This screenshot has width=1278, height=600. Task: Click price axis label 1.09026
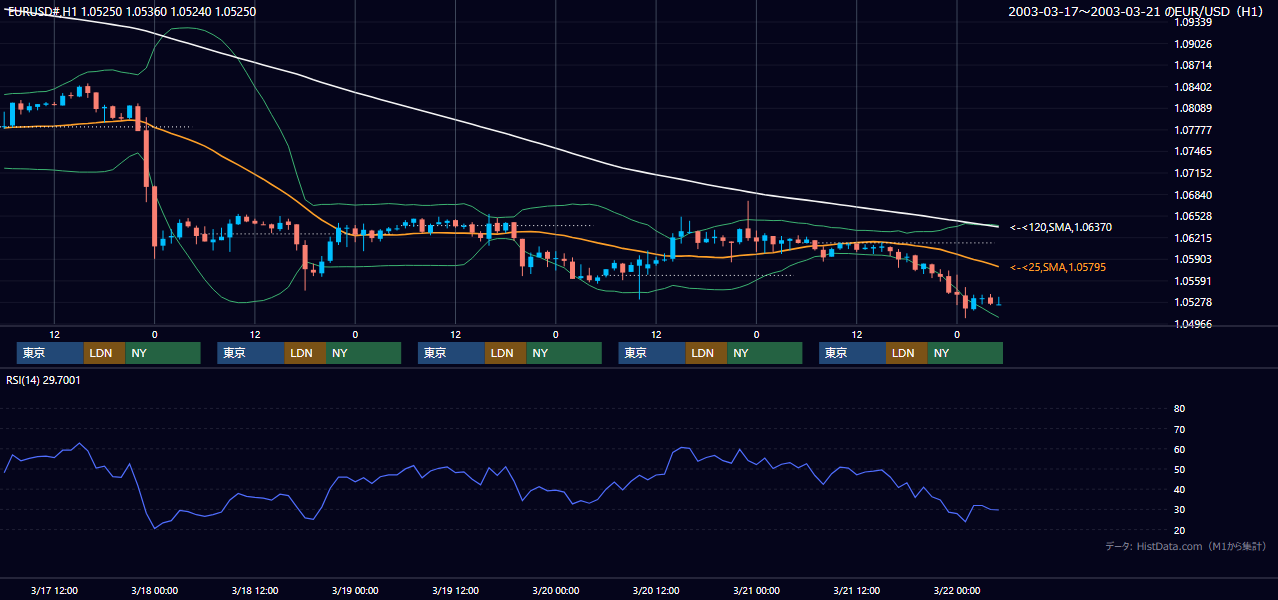point(1193,44)
